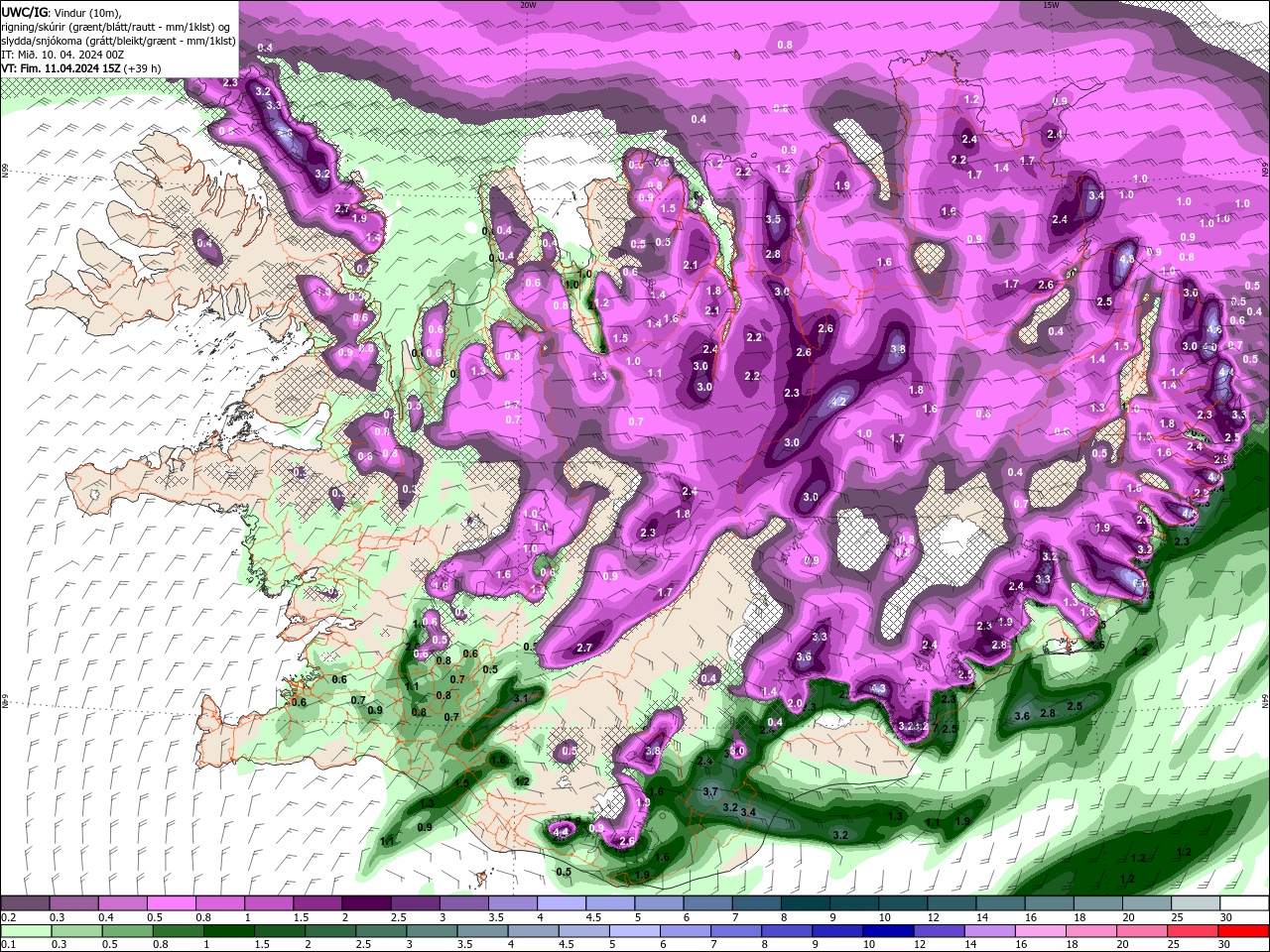Viewport: 1270px width, 952px height.
Task: Click top legend swatch between 6 and 7
Action: tap(707, 903)
